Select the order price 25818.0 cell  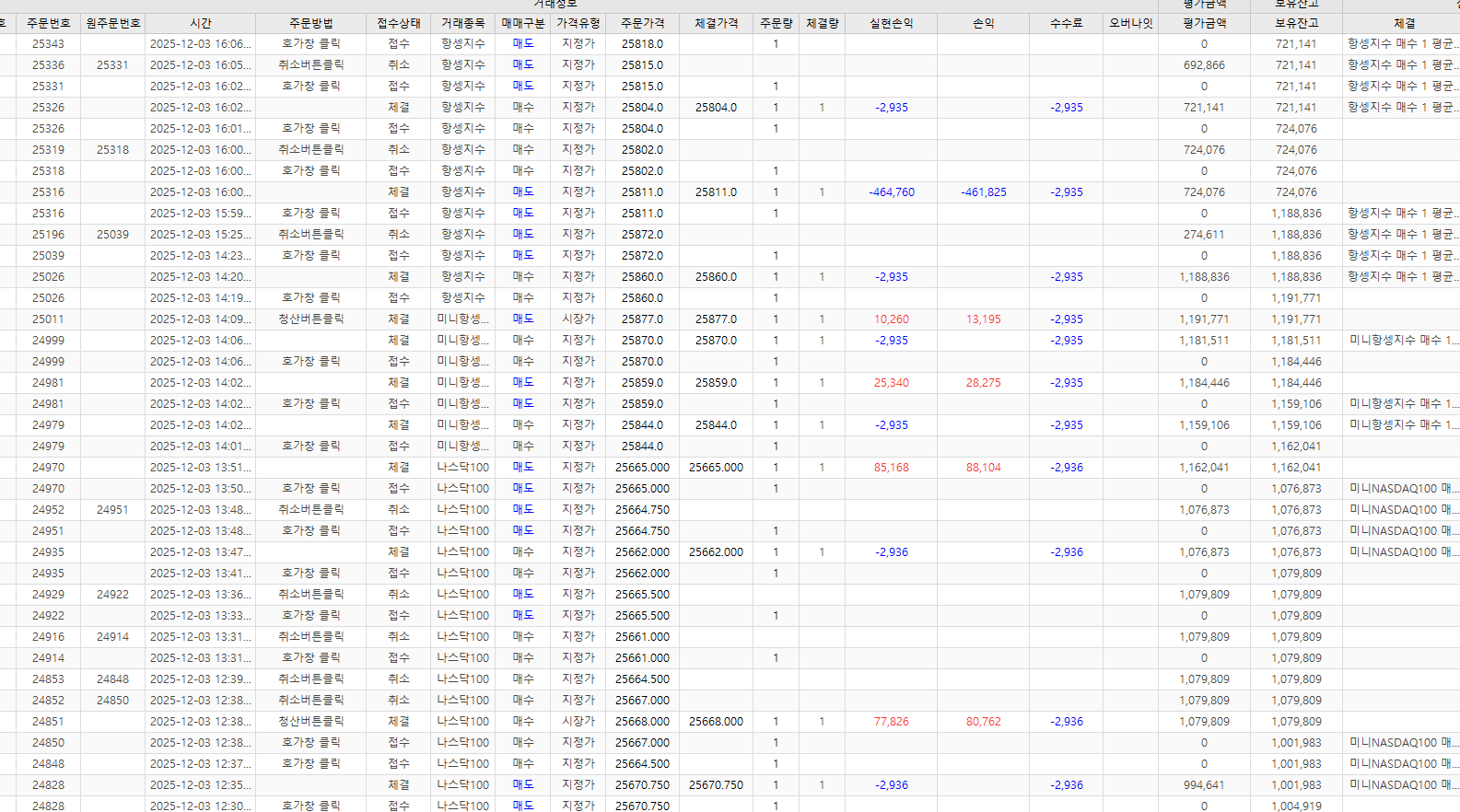[642, 43]
